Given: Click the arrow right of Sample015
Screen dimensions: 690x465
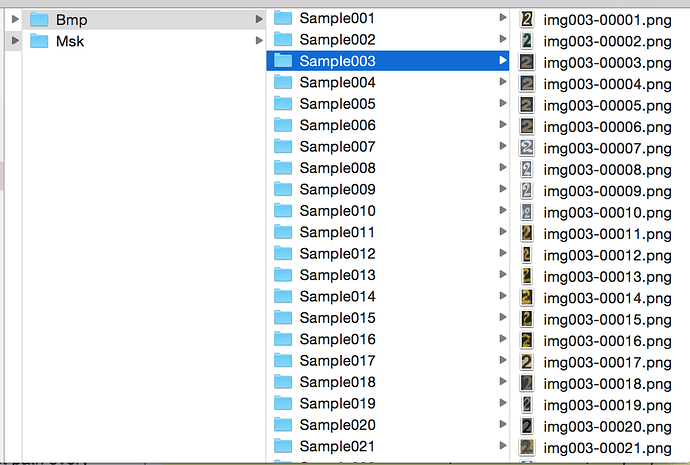Looking at the screenshot, I should coord(503,318).
